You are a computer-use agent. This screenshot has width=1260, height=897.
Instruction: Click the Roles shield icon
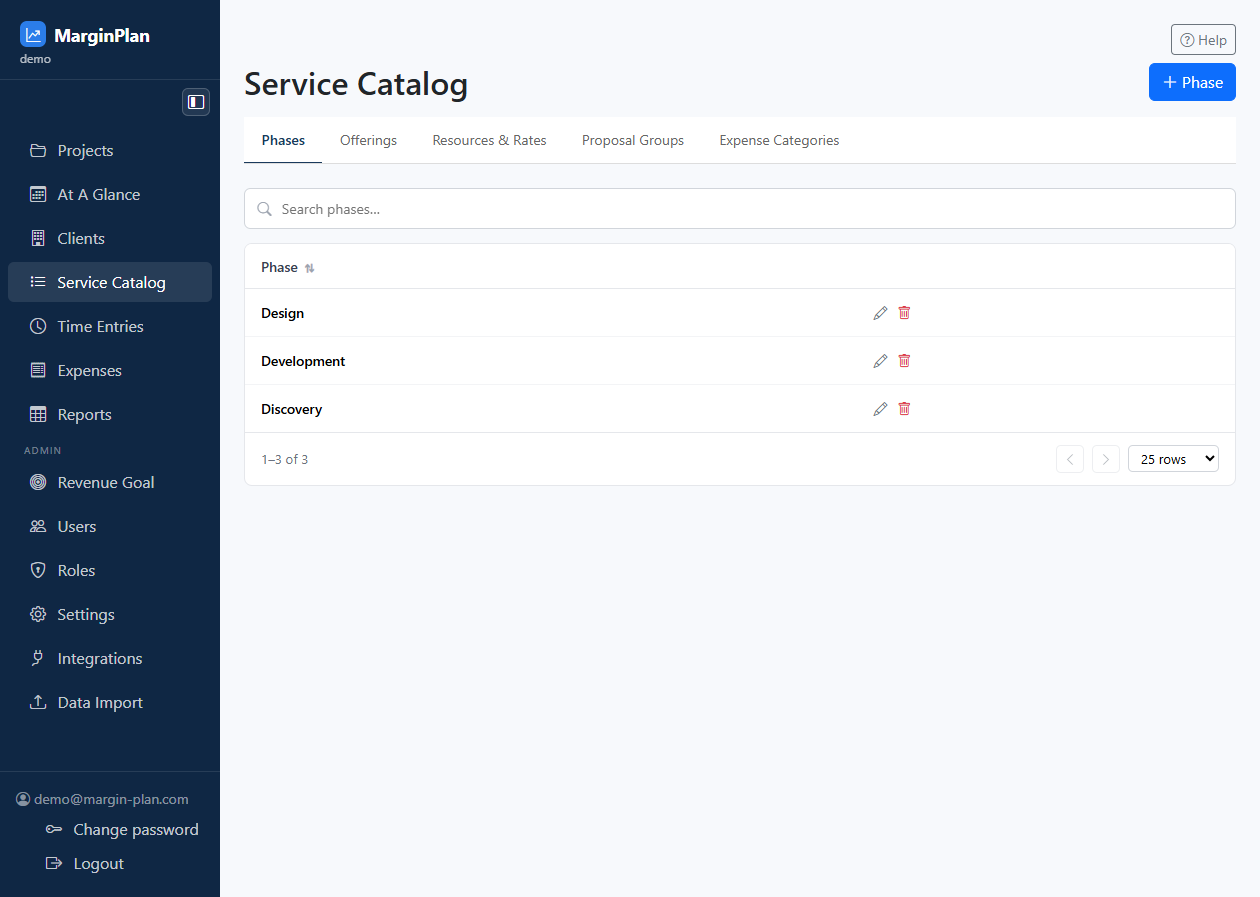(38, 570)
